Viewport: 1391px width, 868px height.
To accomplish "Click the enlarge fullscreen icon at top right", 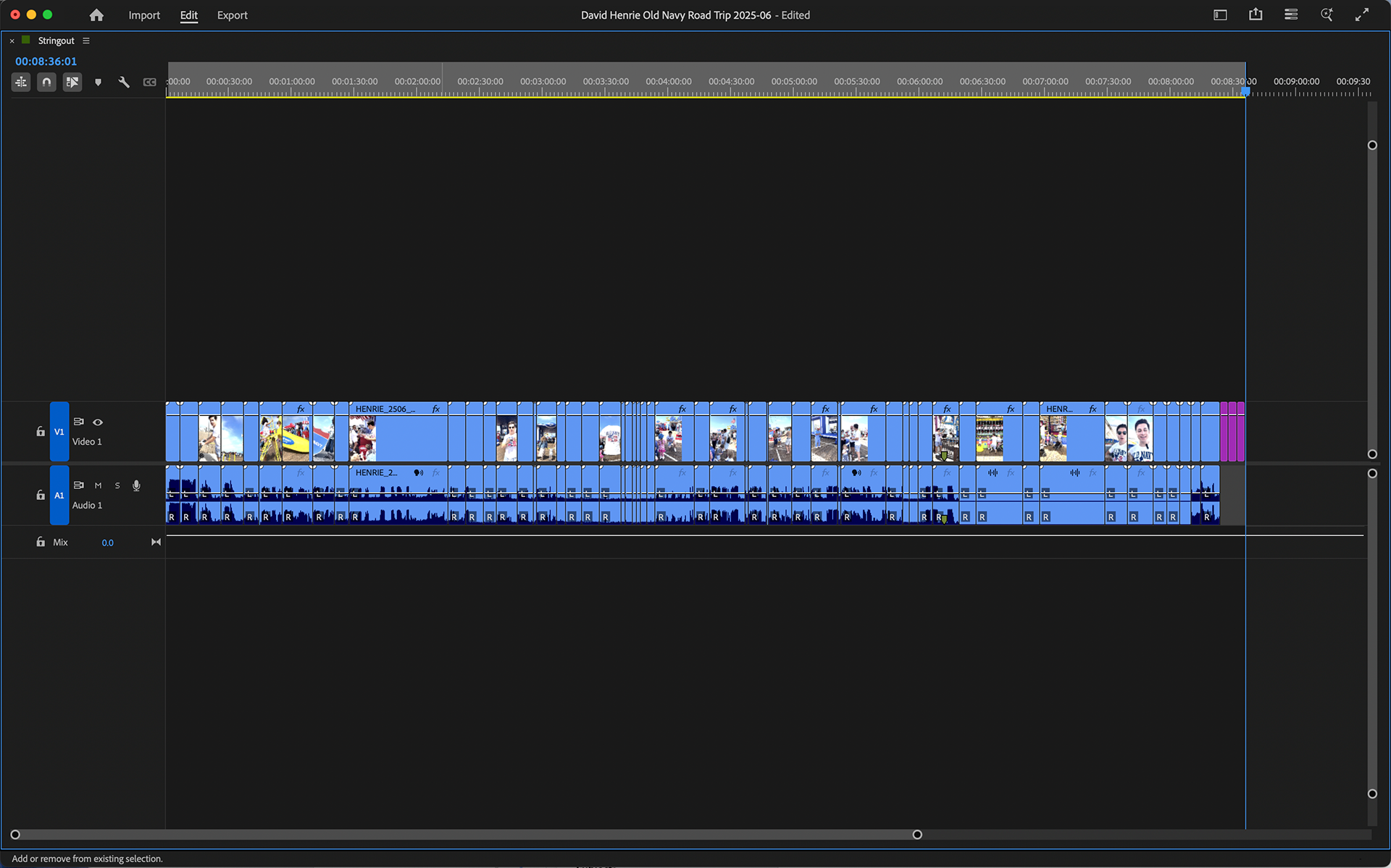I will (1363, 14).
